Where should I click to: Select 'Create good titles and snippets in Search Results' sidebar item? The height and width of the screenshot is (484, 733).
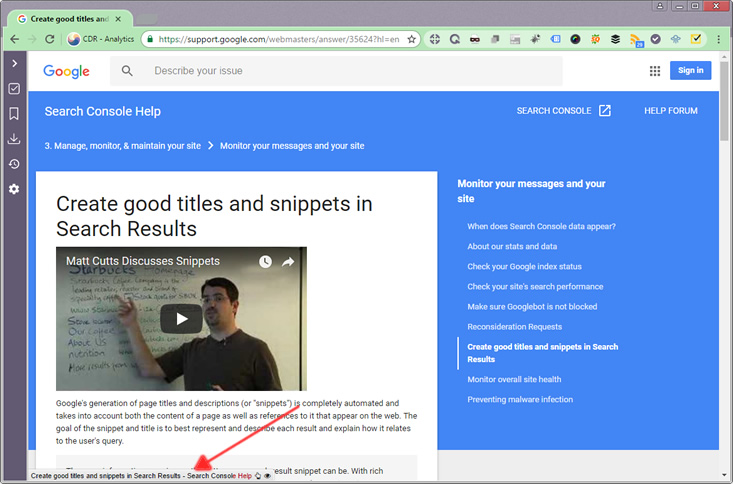tap(542, 353)
